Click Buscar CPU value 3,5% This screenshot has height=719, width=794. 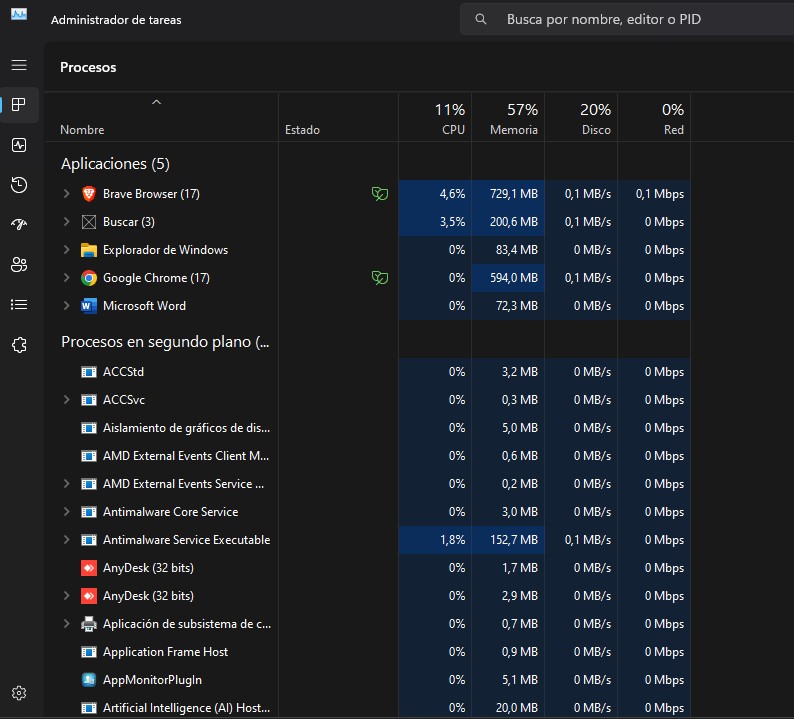[435, 222]
